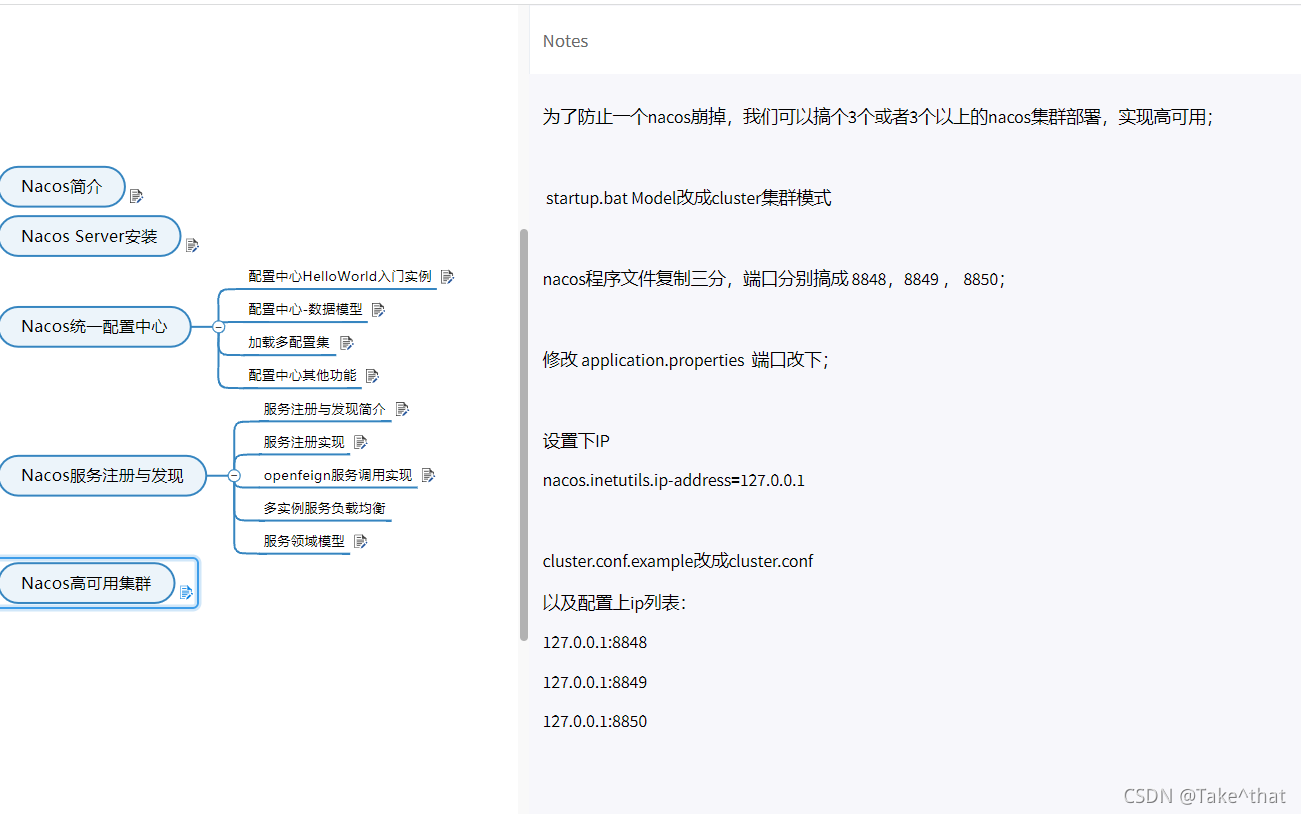Collapse the Nacos统一配置中心 branch
1301x814 pixels.
pos(219,327)
